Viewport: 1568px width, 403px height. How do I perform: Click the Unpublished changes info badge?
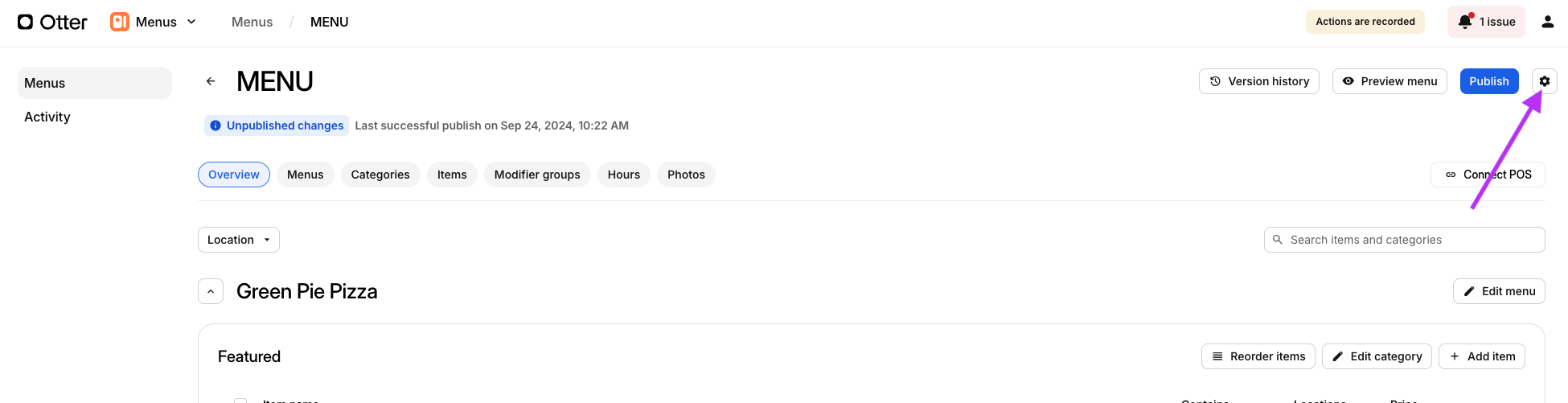[277, 125]
